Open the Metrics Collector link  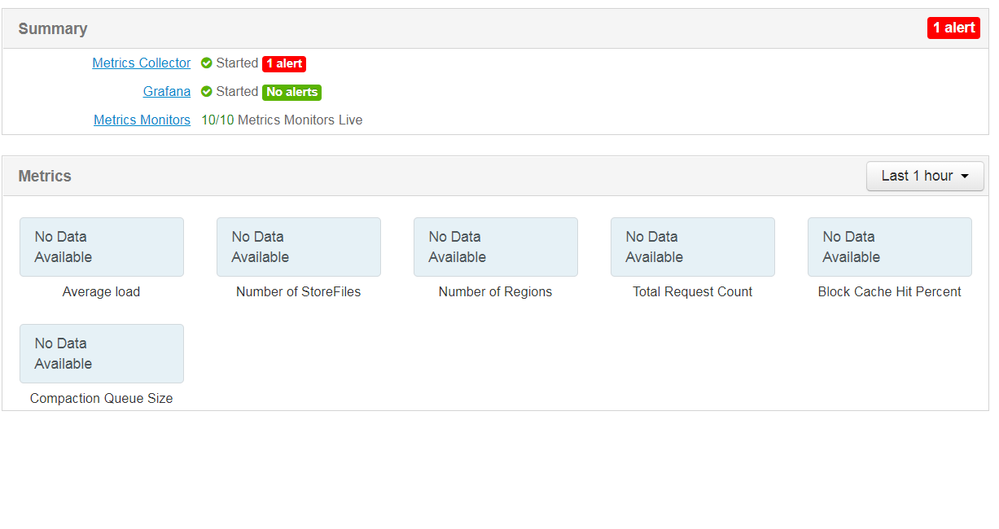141,63
